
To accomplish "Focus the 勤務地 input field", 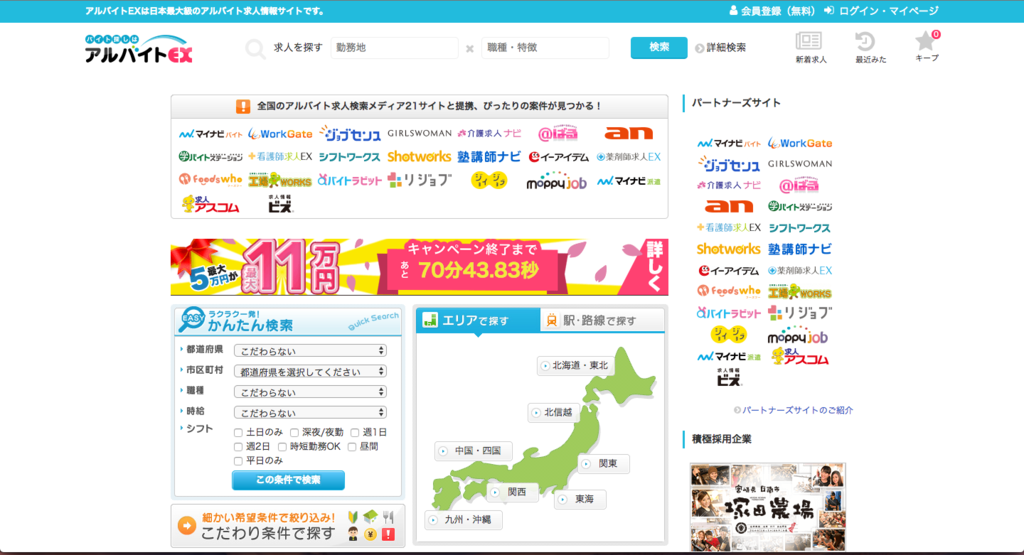I will tap(394, 48).
